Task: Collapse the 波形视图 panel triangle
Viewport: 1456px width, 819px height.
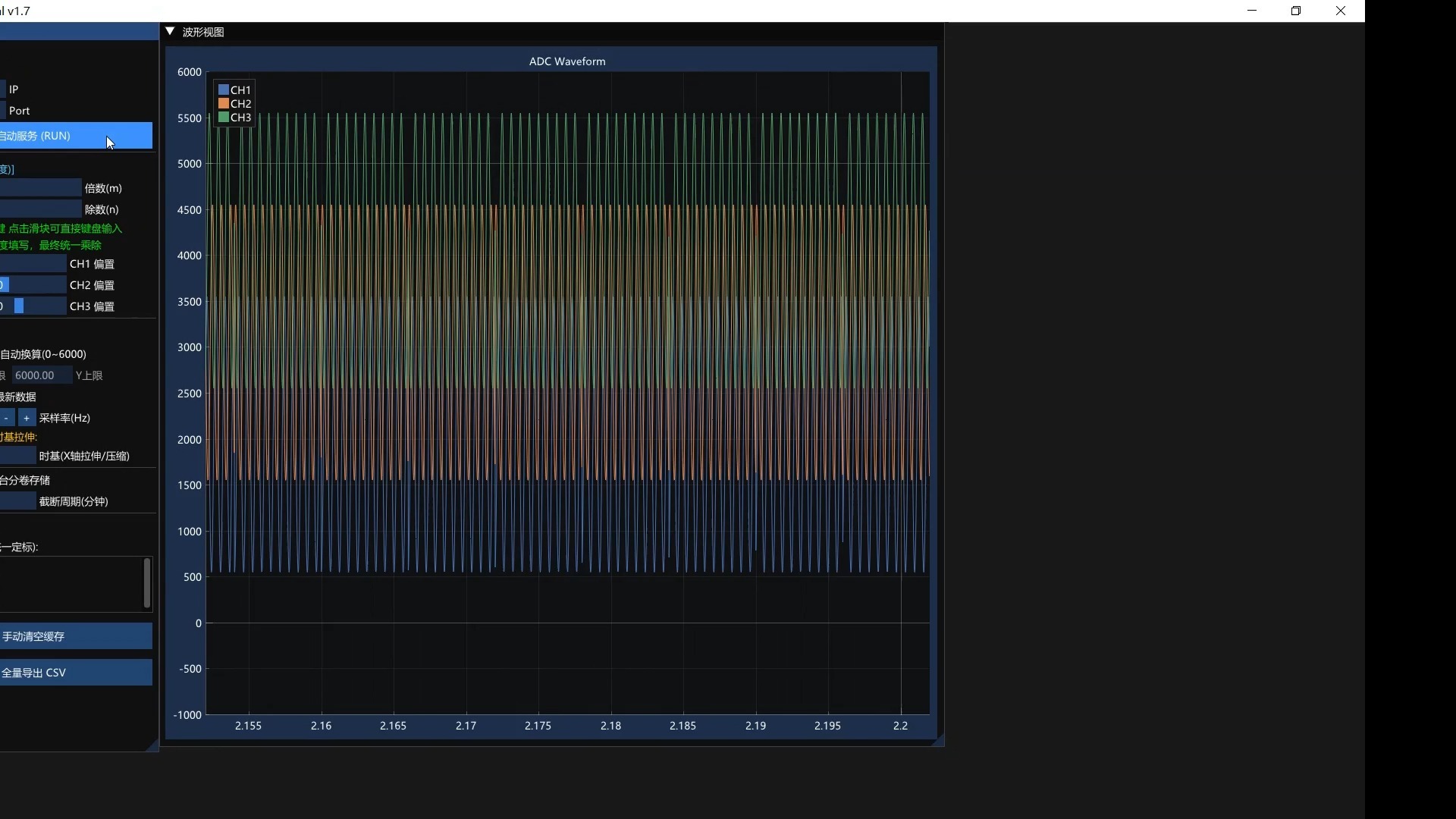Action: [171, 32]
